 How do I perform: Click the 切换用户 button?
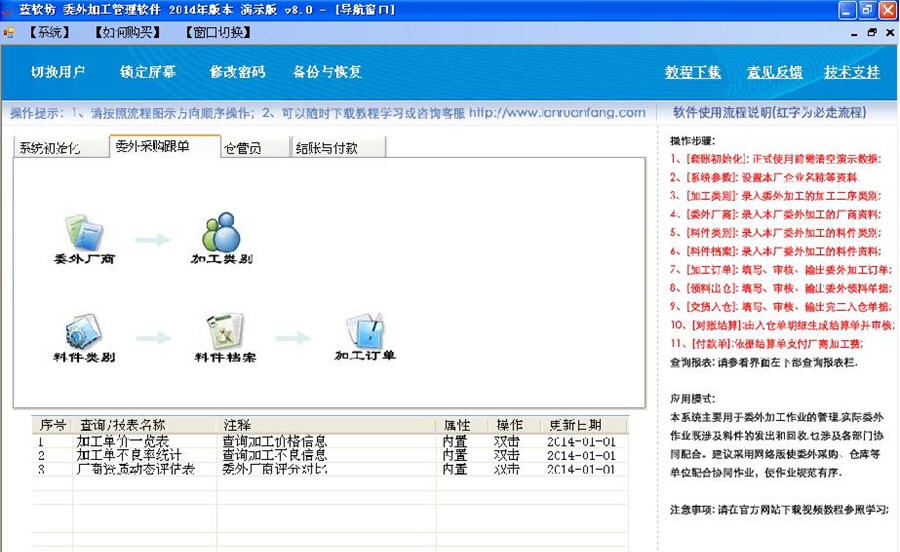pyautogui.click(x=58, y=72)
